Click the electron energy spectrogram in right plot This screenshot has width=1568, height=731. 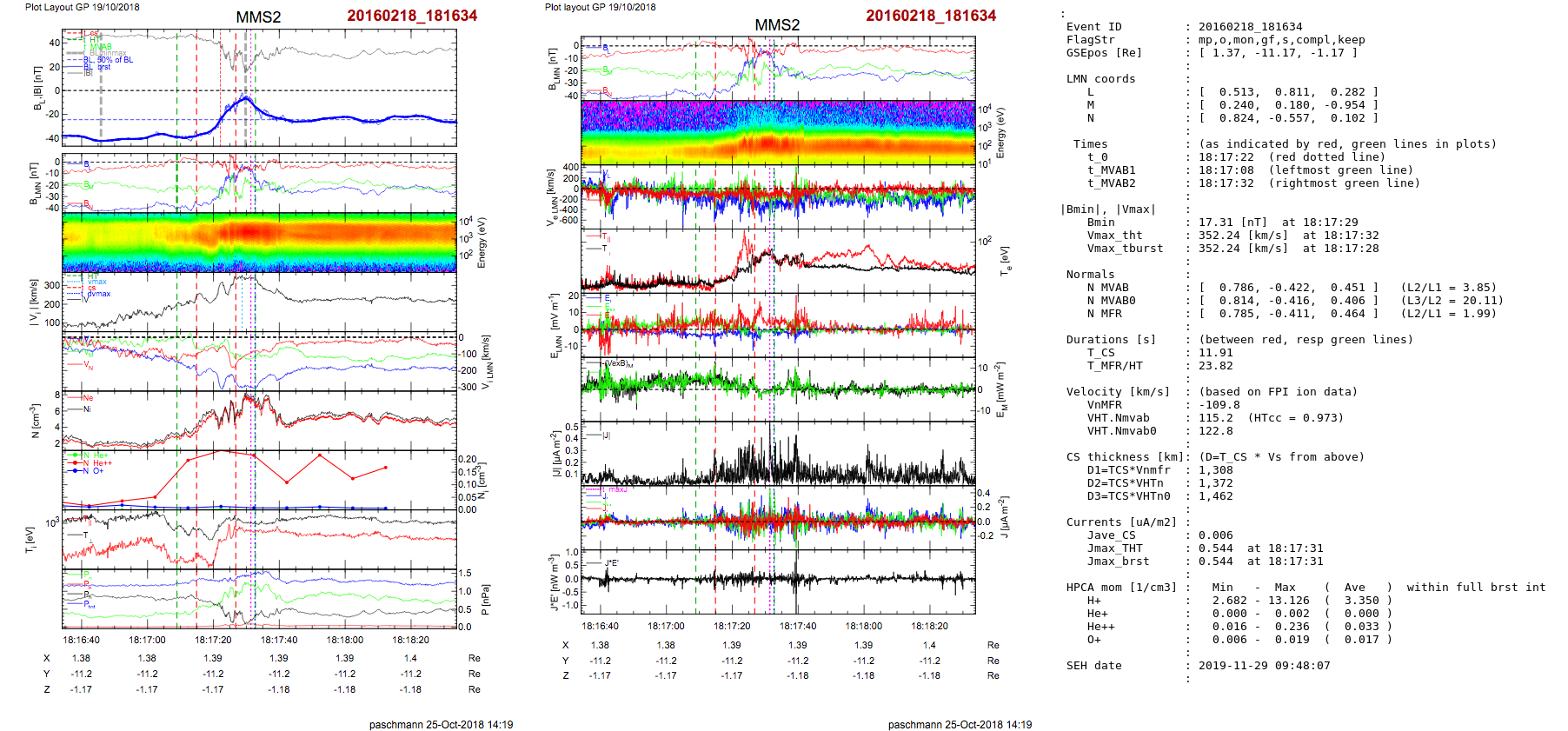[x=778, y=133]
